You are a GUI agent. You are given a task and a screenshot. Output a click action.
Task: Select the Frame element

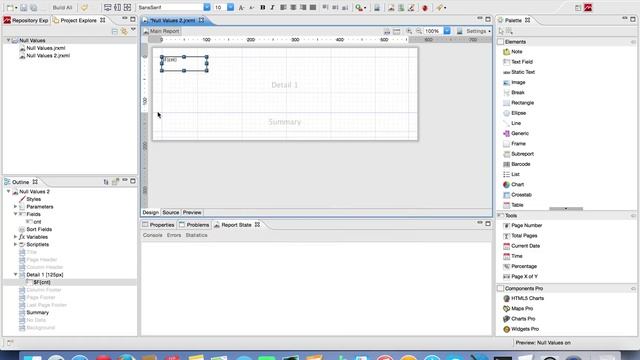pos(514,144)
